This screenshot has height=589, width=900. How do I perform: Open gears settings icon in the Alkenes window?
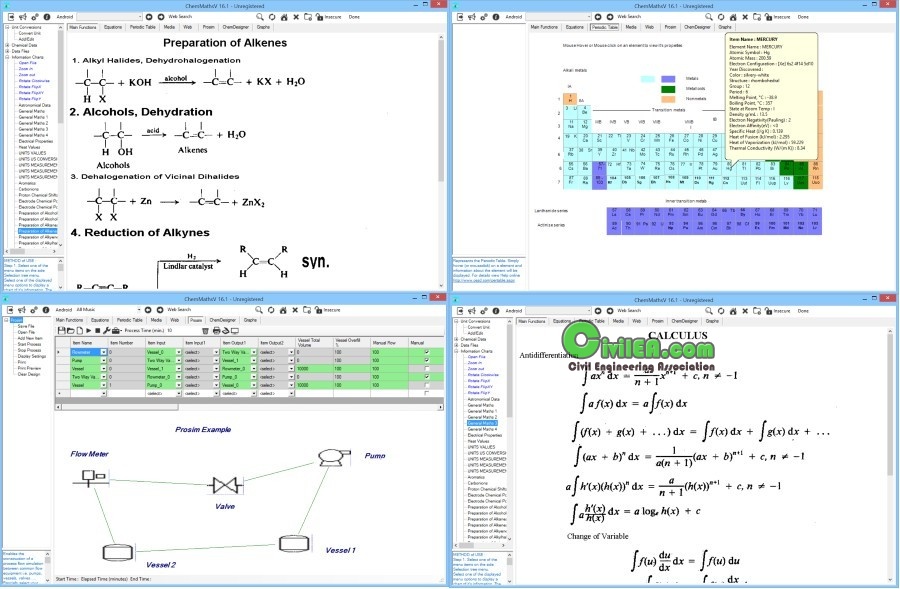(36, 17)
